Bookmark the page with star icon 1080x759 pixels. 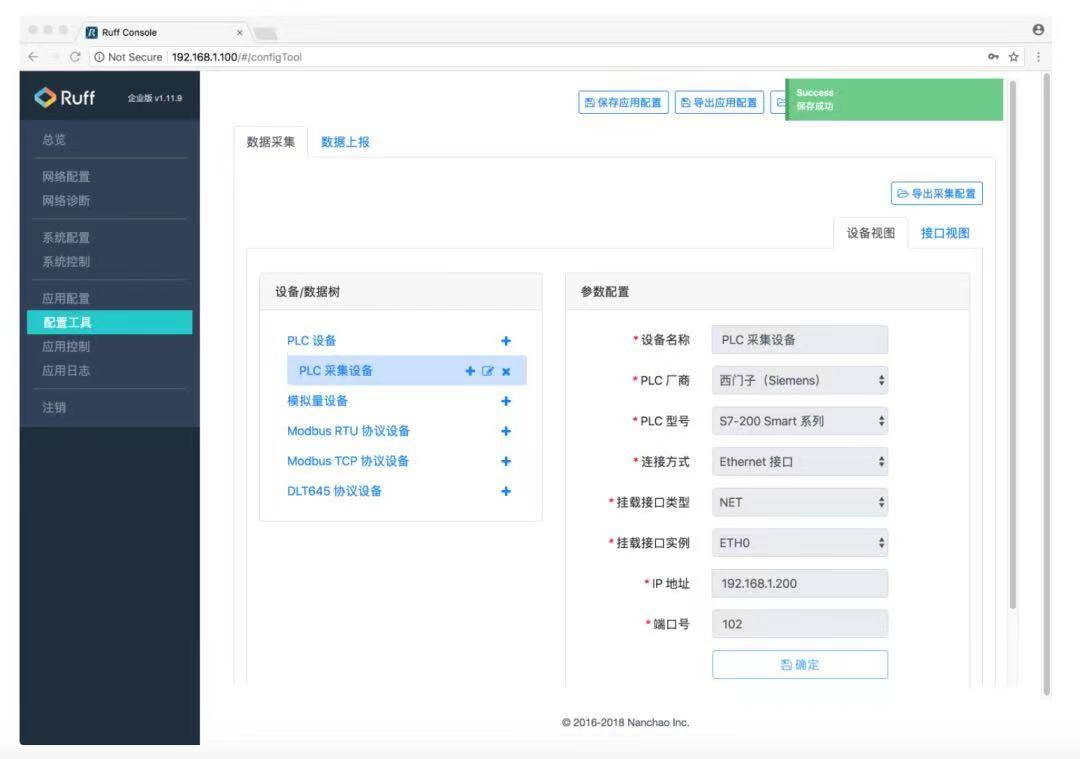click(1013, 57)
